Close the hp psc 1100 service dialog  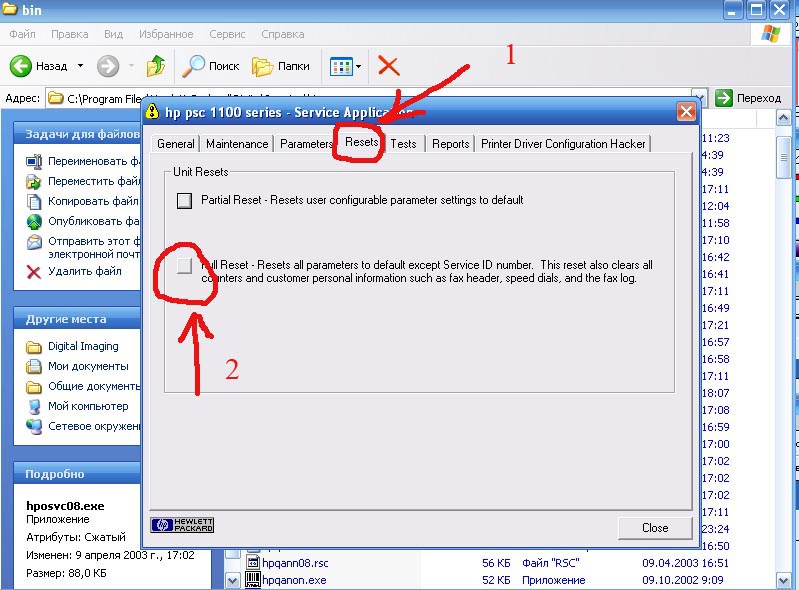[686, 111]
